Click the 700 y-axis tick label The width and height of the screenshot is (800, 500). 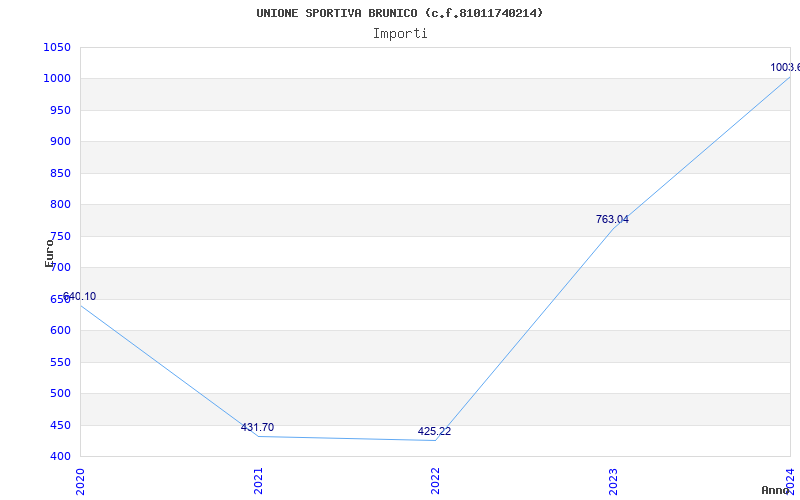click(x=61, y=268)
